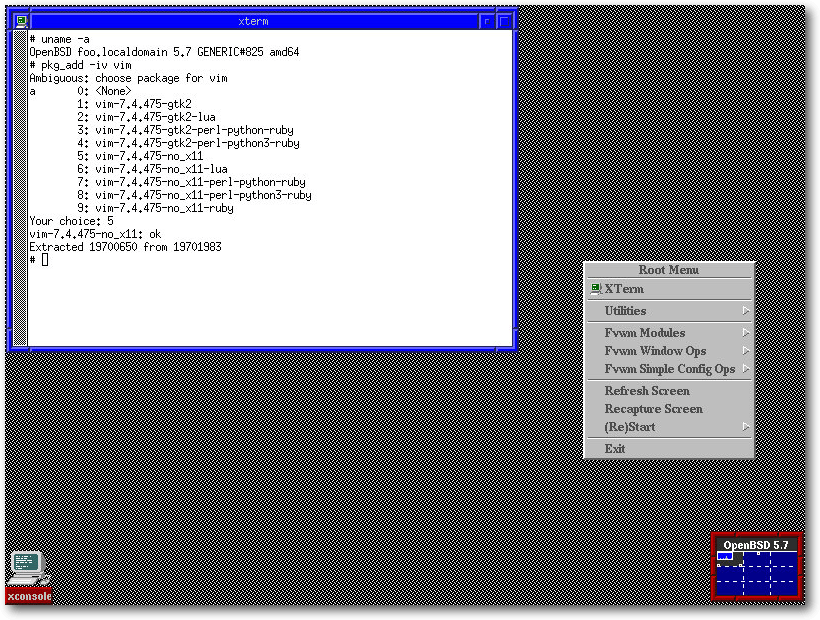Click '4: vim-7.4.475-gtk2-perl-python3-ruby' line
The width and height of the screenshot is (820, 620).
coord(188,143)
